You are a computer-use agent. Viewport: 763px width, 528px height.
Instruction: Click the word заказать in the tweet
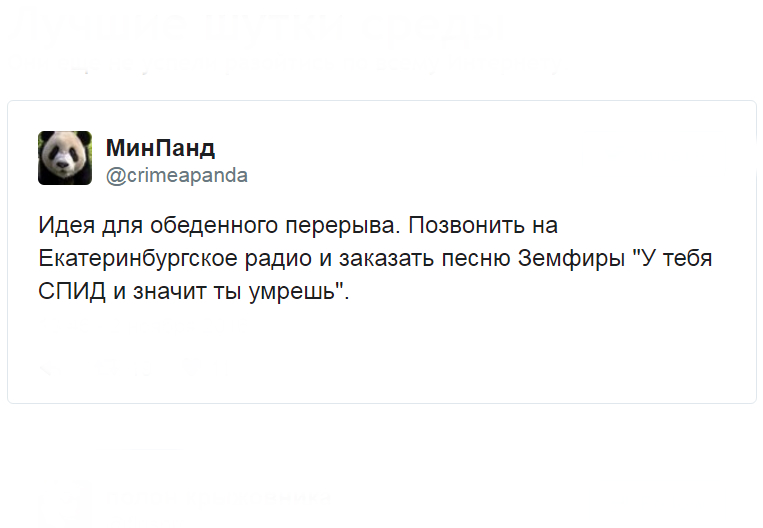coord(387,258)
